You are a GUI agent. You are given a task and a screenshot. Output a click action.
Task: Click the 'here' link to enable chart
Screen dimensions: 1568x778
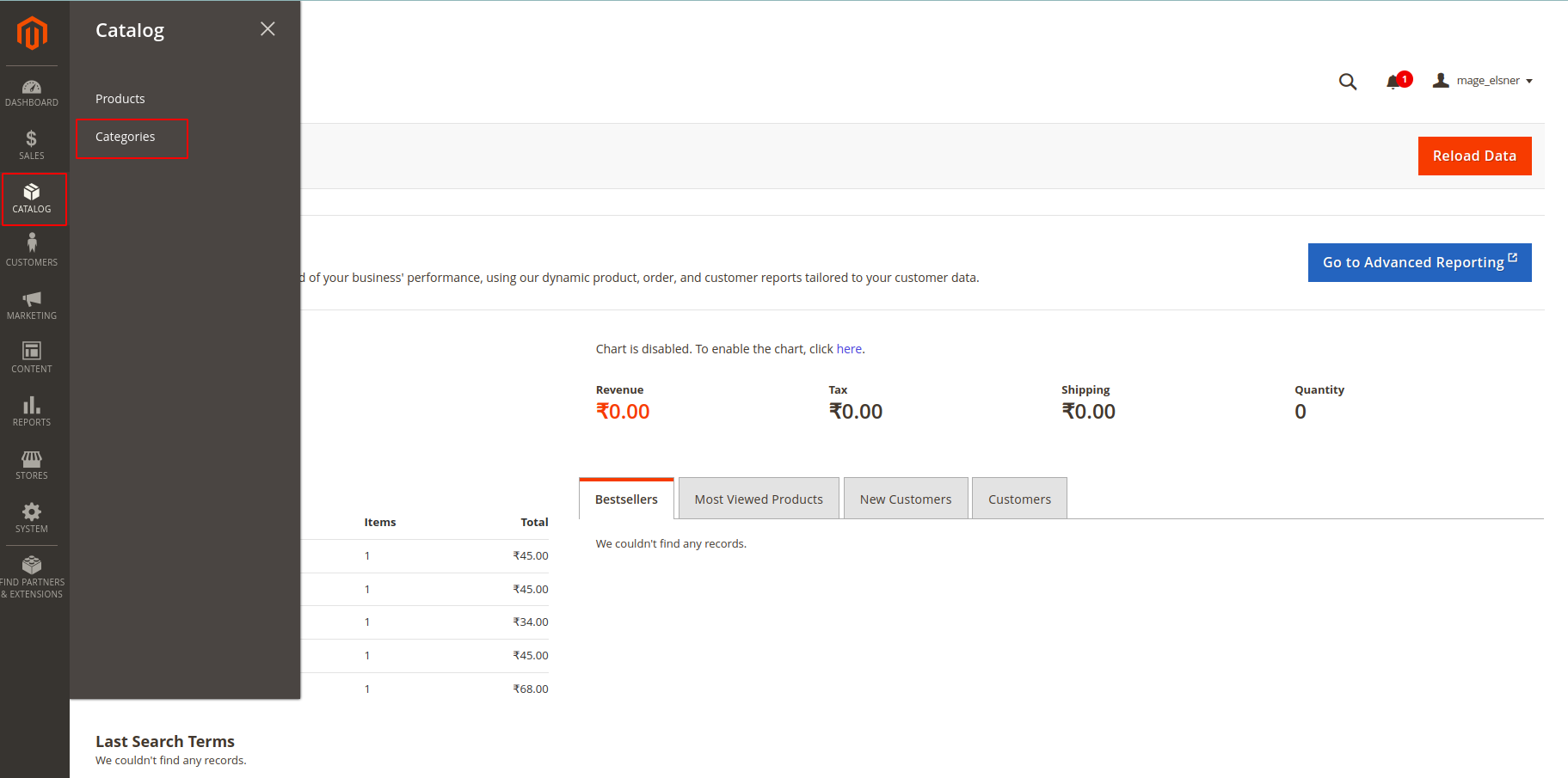coord(849,349)
